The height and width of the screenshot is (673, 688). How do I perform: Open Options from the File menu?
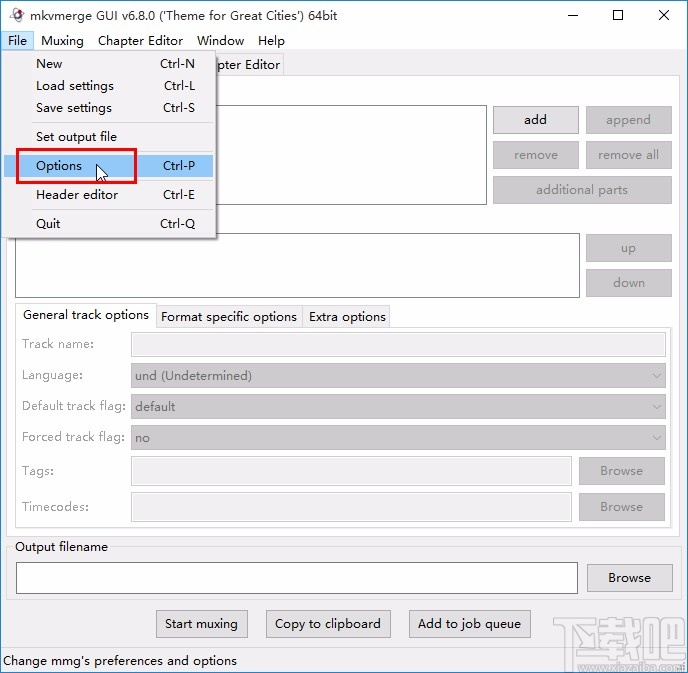(108, 166)
